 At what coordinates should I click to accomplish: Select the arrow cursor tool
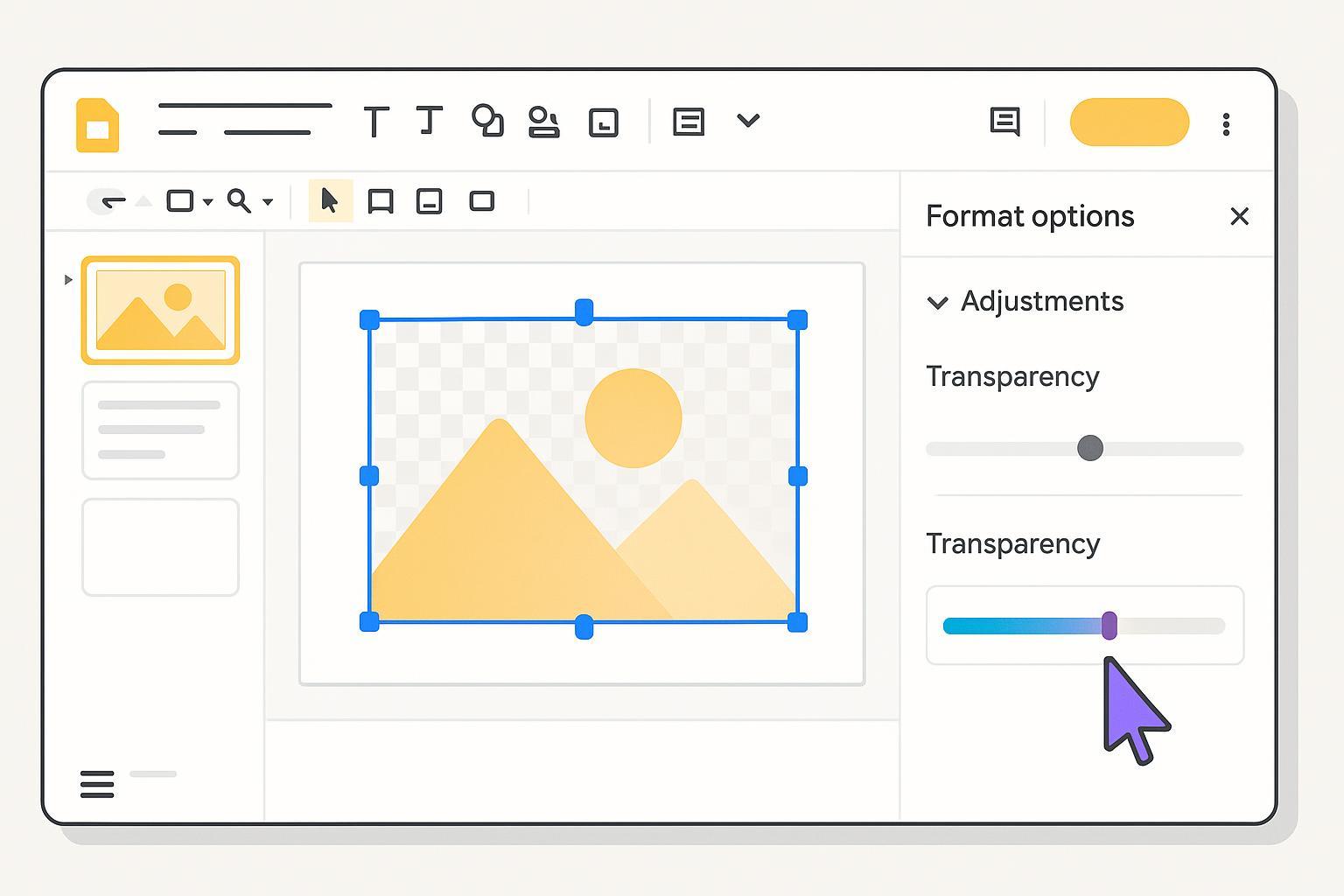click(x=330, y=200)
